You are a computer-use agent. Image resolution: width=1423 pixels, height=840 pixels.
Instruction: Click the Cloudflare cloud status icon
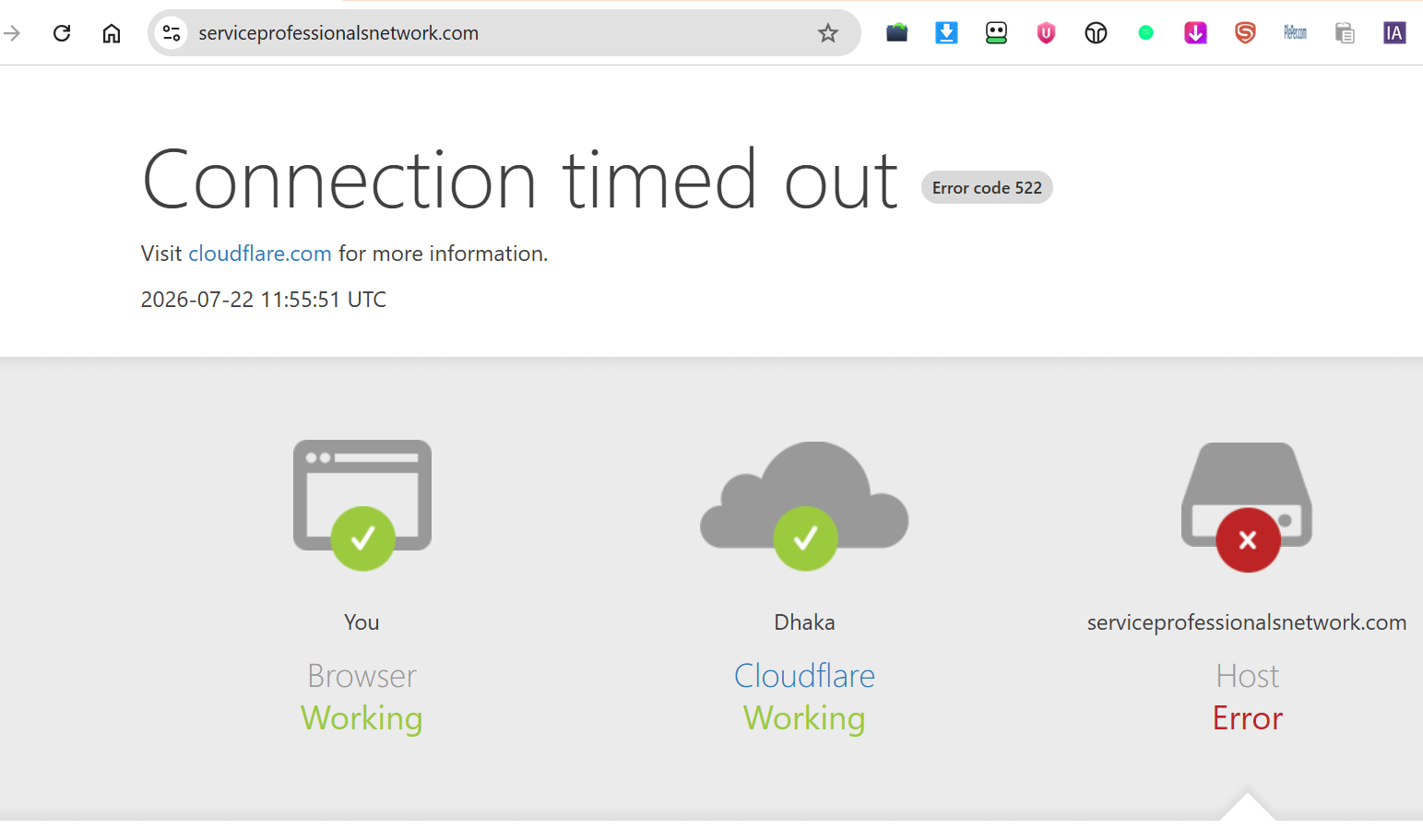coord(804,505)
